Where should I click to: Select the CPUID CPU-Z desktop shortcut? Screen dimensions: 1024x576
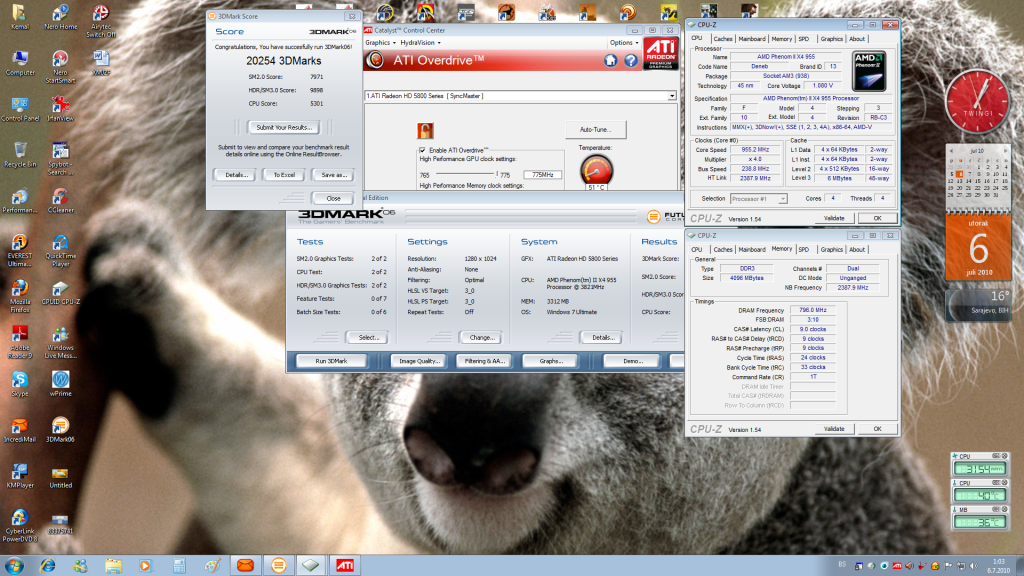pos(60,293)
